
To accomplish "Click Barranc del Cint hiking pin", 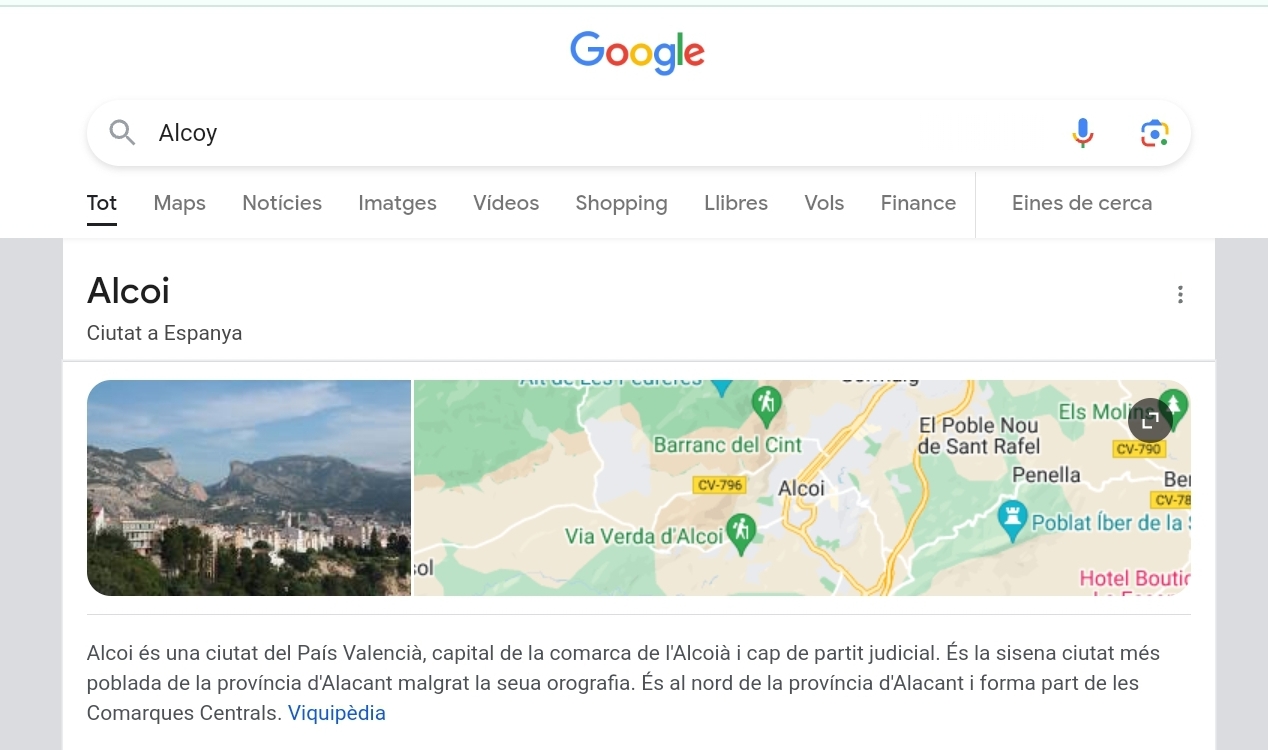I will point(766,404).
